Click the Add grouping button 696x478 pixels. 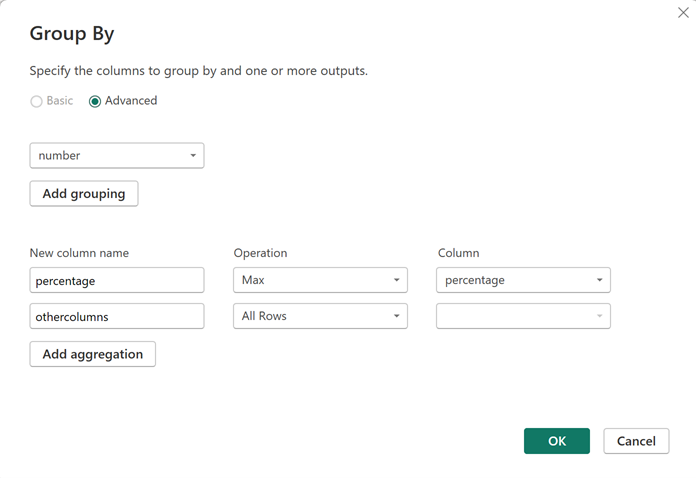[84, 194]
